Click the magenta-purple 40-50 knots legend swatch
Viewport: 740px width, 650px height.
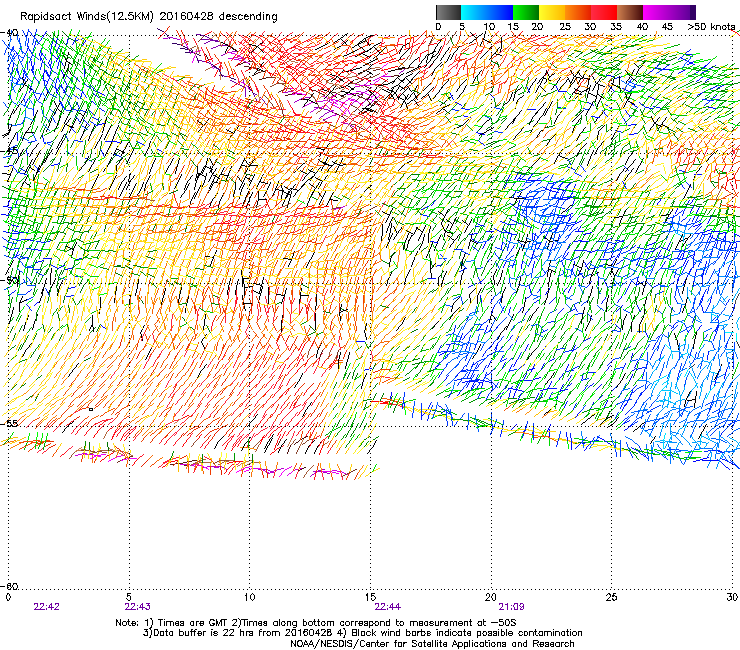[669, 12]
